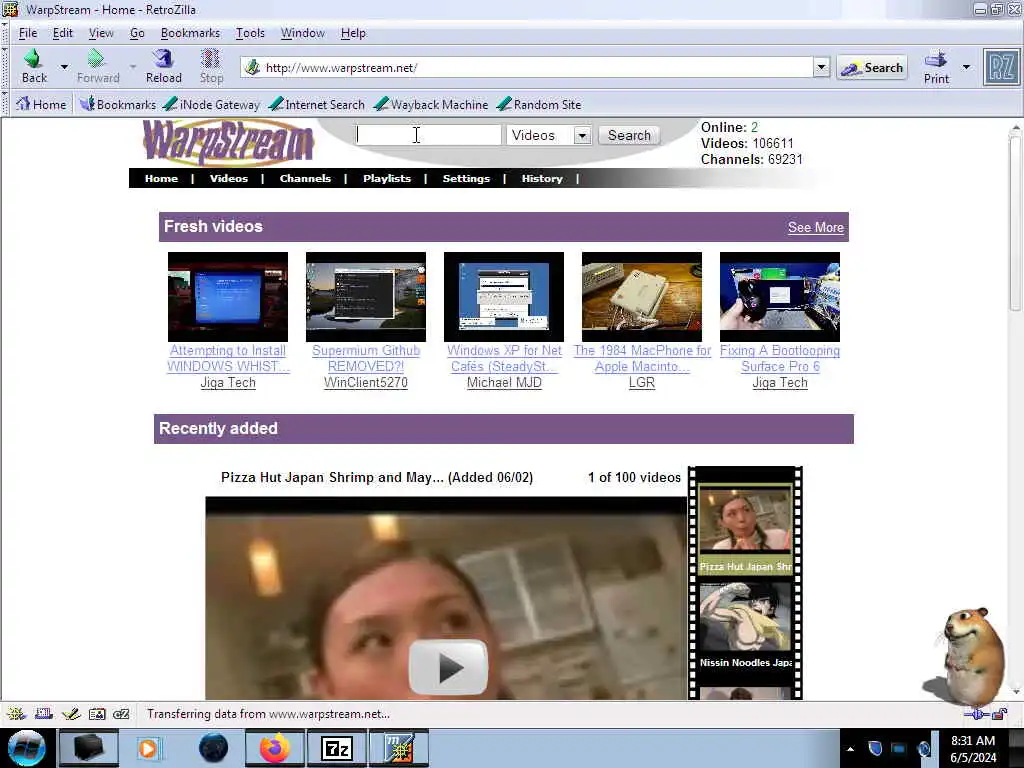Viewport: 1024px width, 768px height.
Task: Click the RetroZilla RZ throbber logo
Action: [x=1000, y=67]
